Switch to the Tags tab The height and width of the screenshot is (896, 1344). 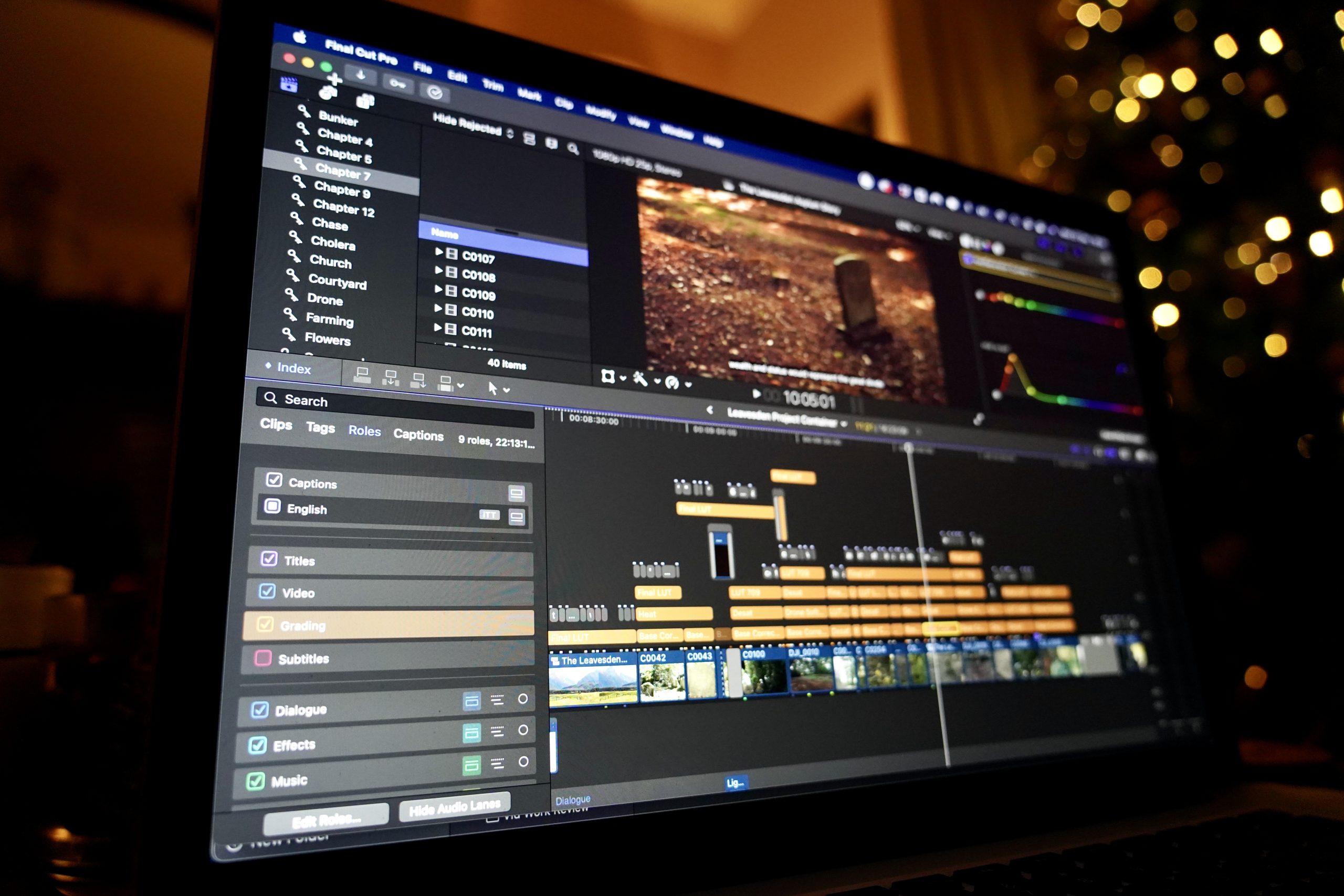(x=321, y=427)
